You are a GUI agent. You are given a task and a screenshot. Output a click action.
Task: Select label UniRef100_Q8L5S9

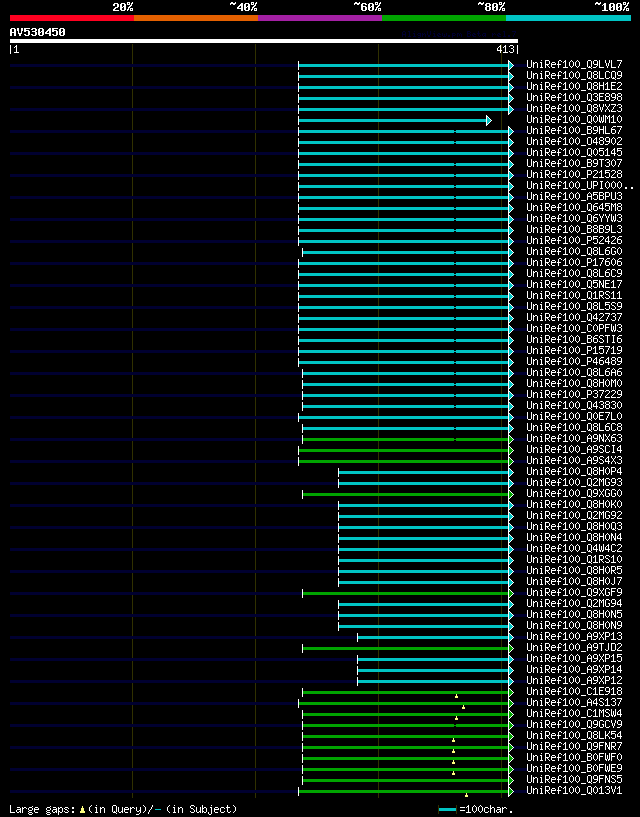(574, 306)
